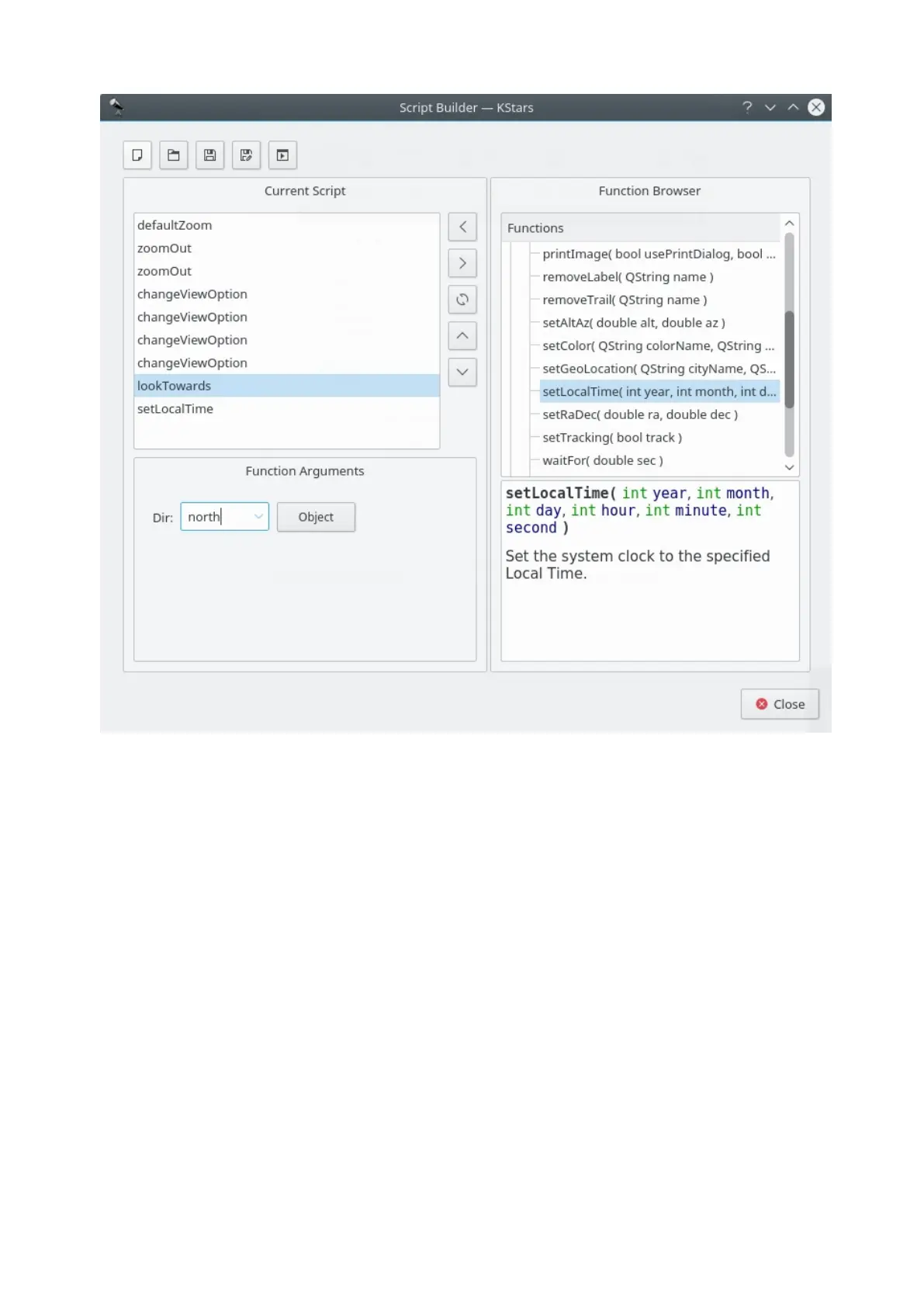The width and height of the screenshot is (924, 1307).
Task: Select setAltAz function in the tree
Action: pyautogui.click(x=634, y=323)
